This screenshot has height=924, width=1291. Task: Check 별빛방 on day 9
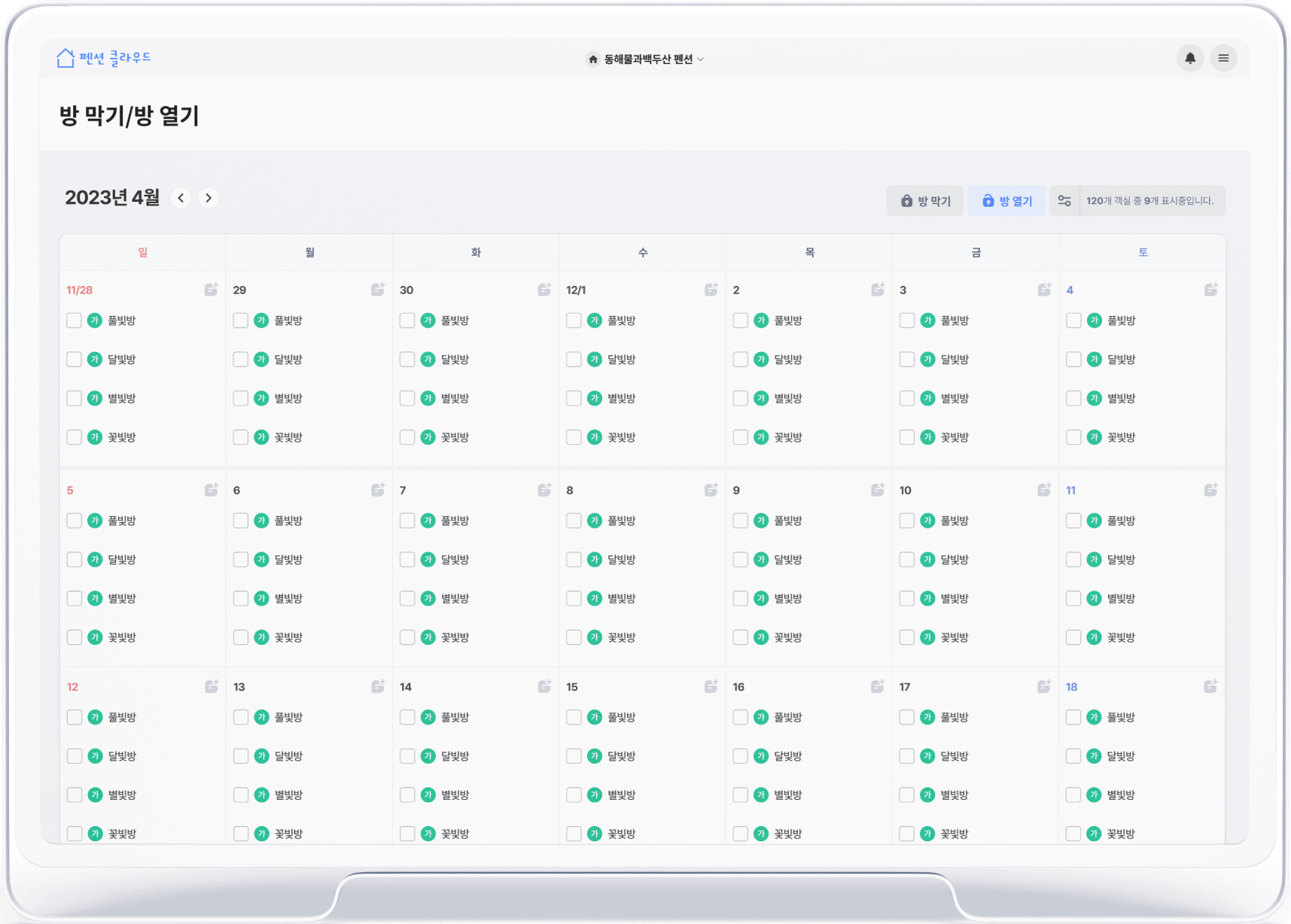pos(741,598)
